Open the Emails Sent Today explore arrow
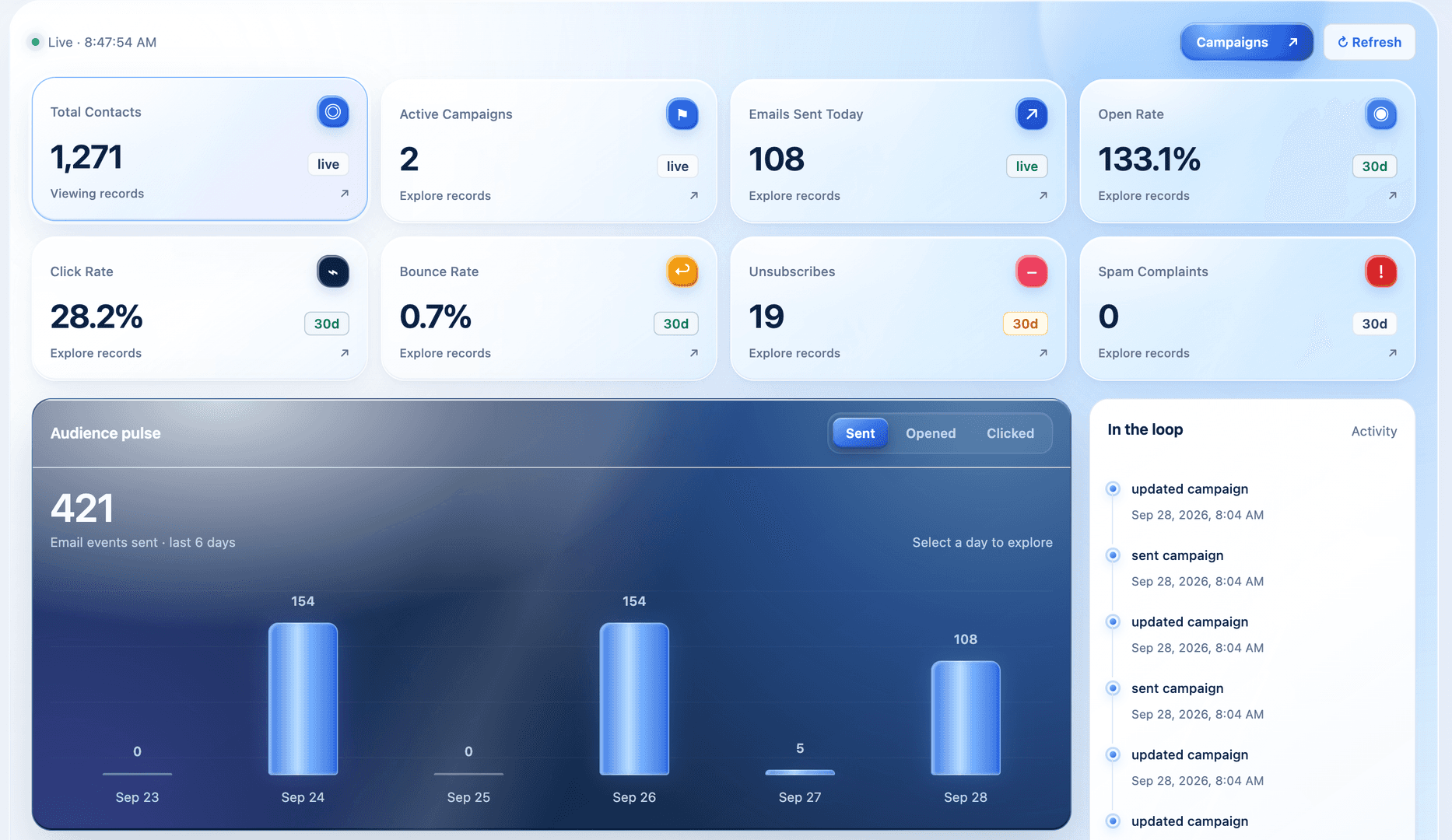This screenshot has height=840, width=1452. (x=1043, y=196)
